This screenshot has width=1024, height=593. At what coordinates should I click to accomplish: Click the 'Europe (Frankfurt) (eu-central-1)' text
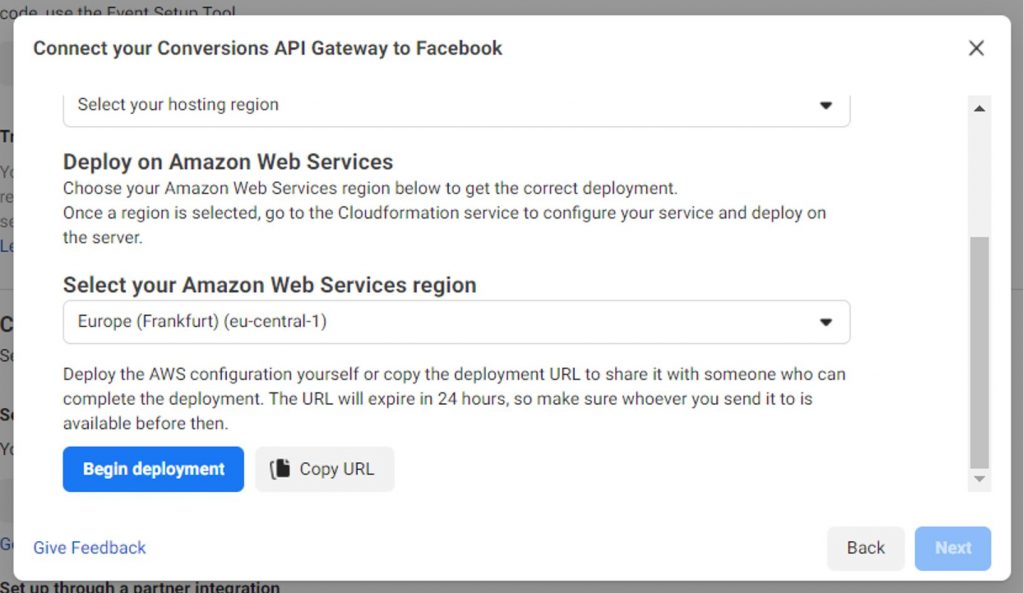pos(202,322)
